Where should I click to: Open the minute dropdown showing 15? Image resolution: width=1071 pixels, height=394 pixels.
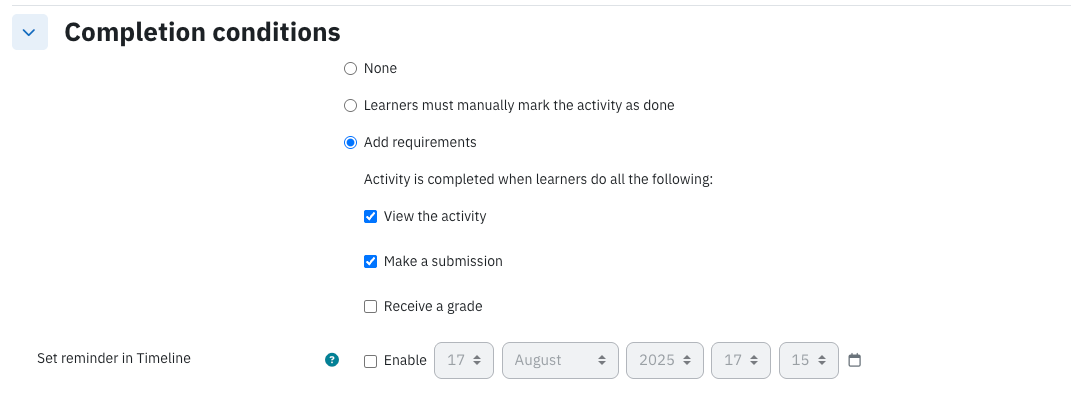[x=809, y=360]
